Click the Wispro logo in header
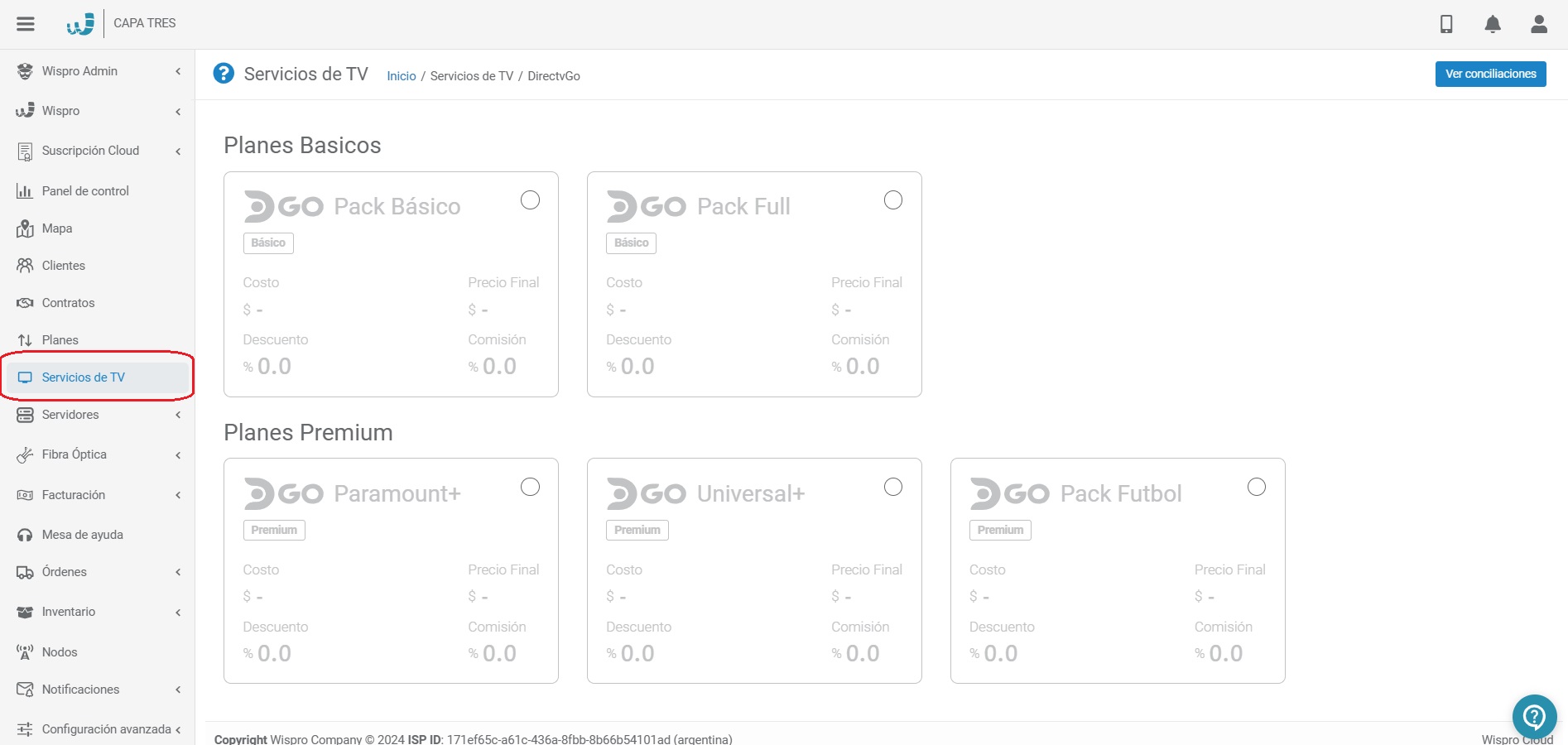 [x=80, y=24]
